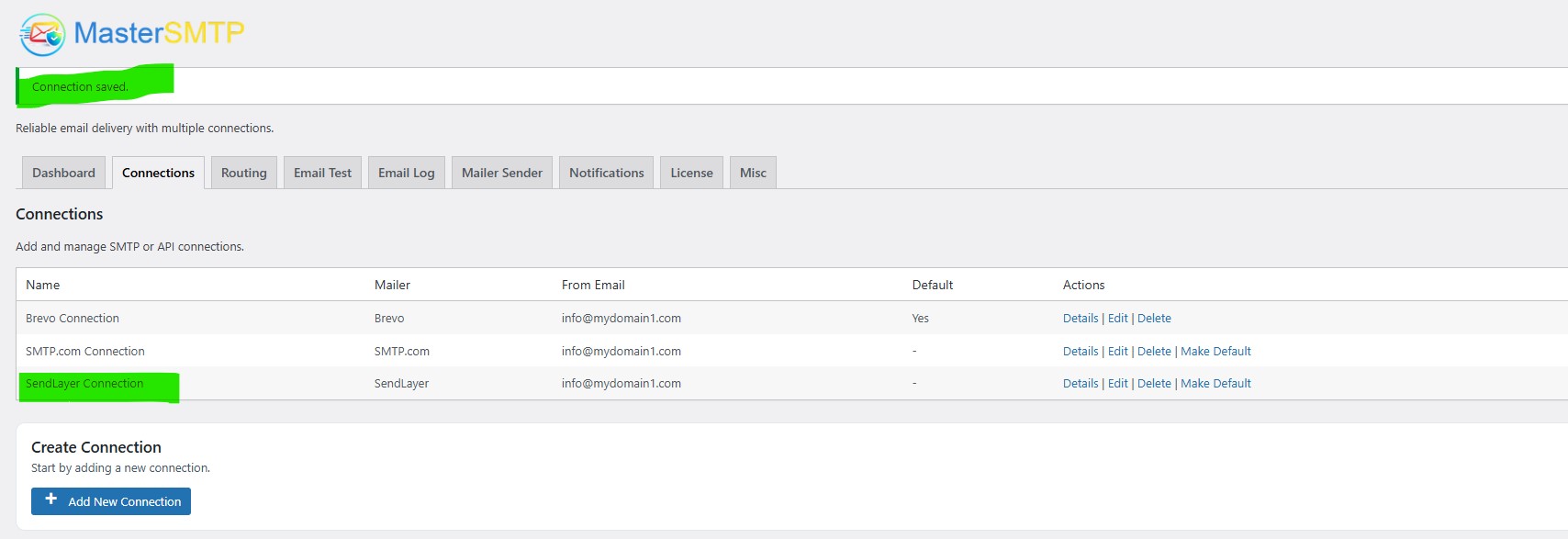The image size is (1568, 539).
Task: Open the Misc tab
Action: pyautogui.click(x=753, y=173)
